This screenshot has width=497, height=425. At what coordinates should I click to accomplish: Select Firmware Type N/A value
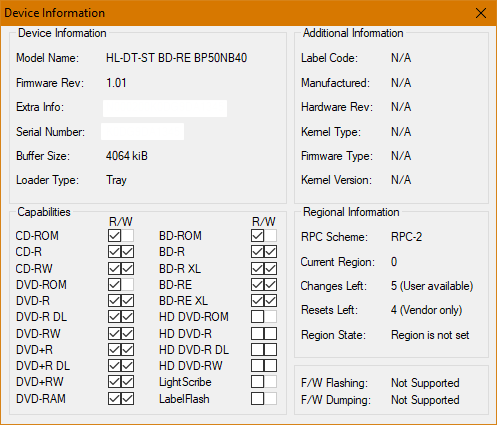coord(401,156)
